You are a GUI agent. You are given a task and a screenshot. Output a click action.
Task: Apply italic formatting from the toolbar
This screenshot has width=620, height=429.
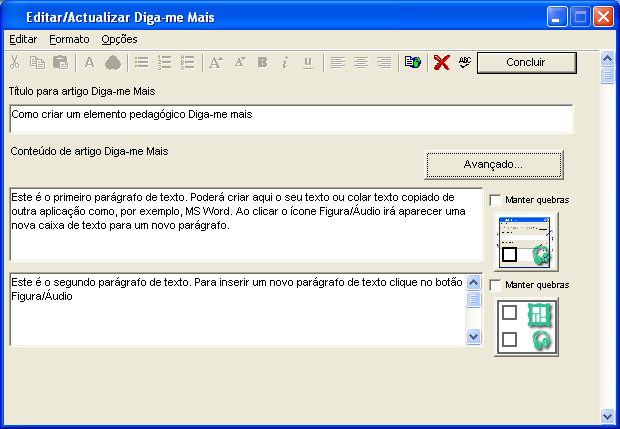coord(285,63)
